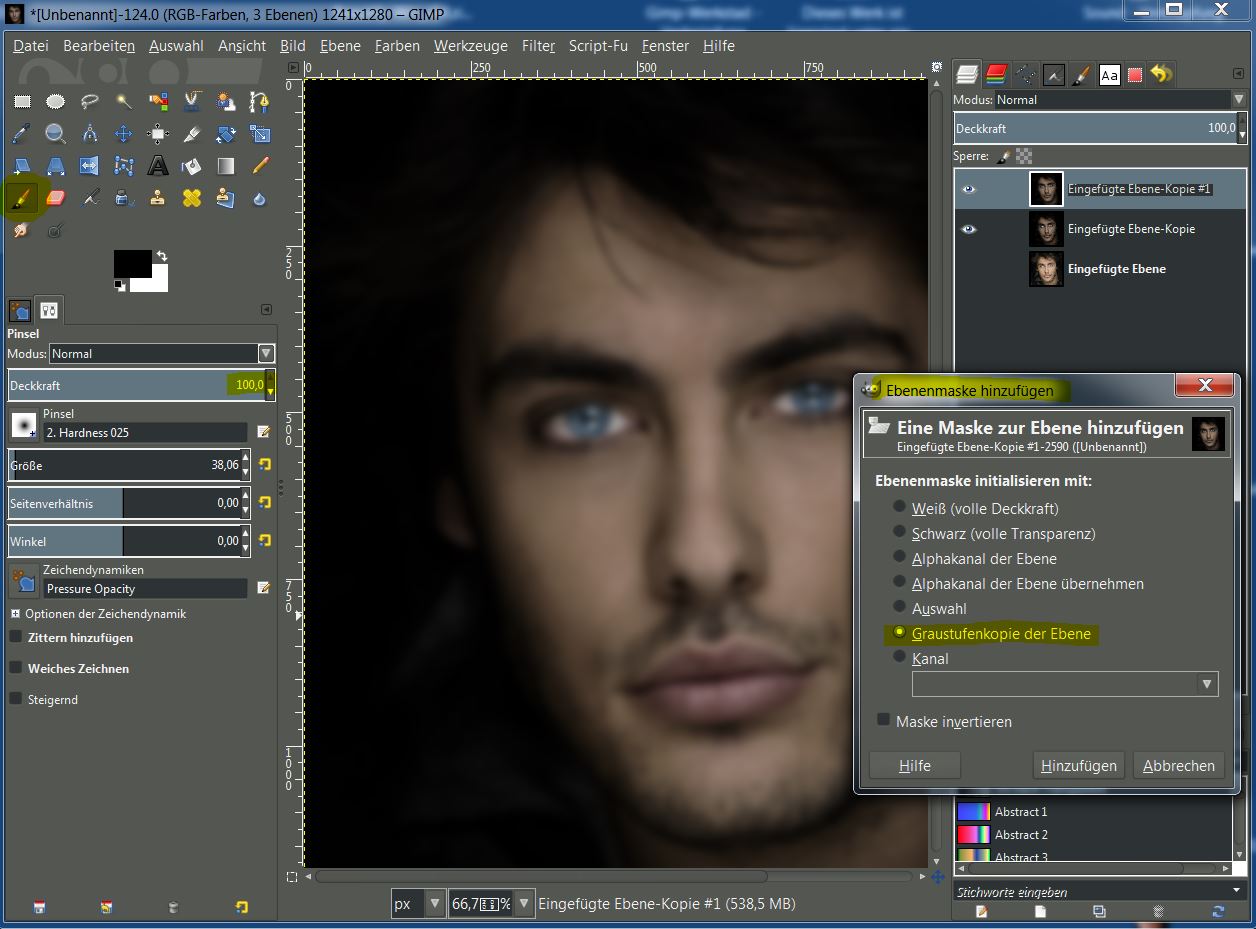Pick the Heal tool (yellow bandage)
The width and height of the screenshot is (1256, 929).
(x=192, y=199)
